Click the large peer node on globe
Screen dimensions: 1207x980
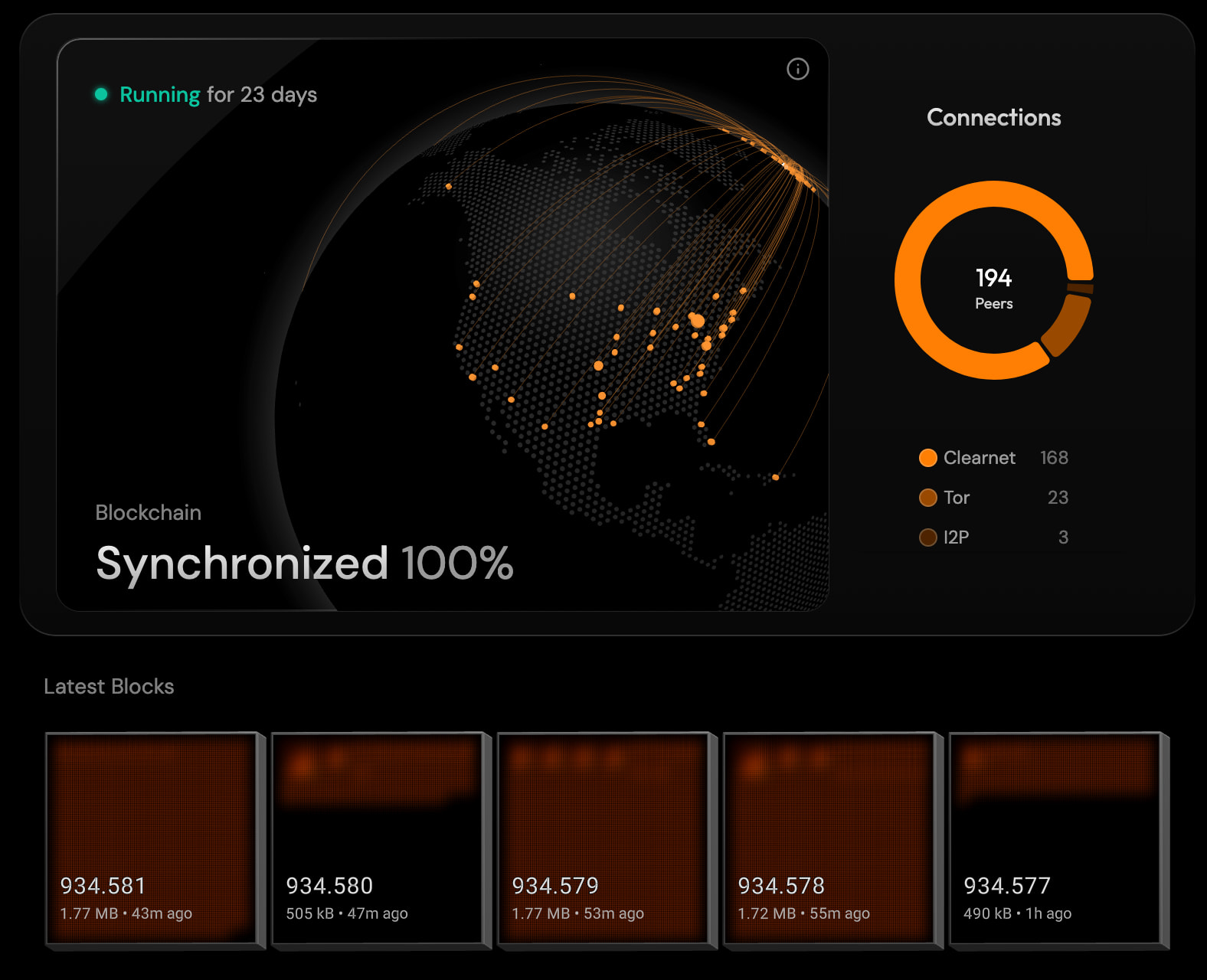(x=697, y=320)
